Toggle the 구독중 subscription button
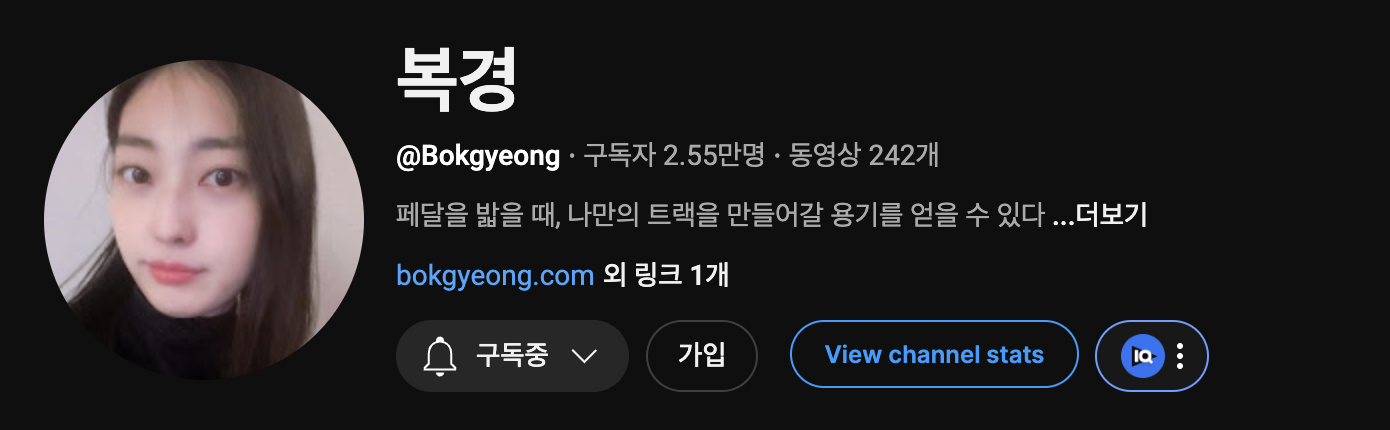The height and width of the screenshot is (430, 1390). [512, 355]
